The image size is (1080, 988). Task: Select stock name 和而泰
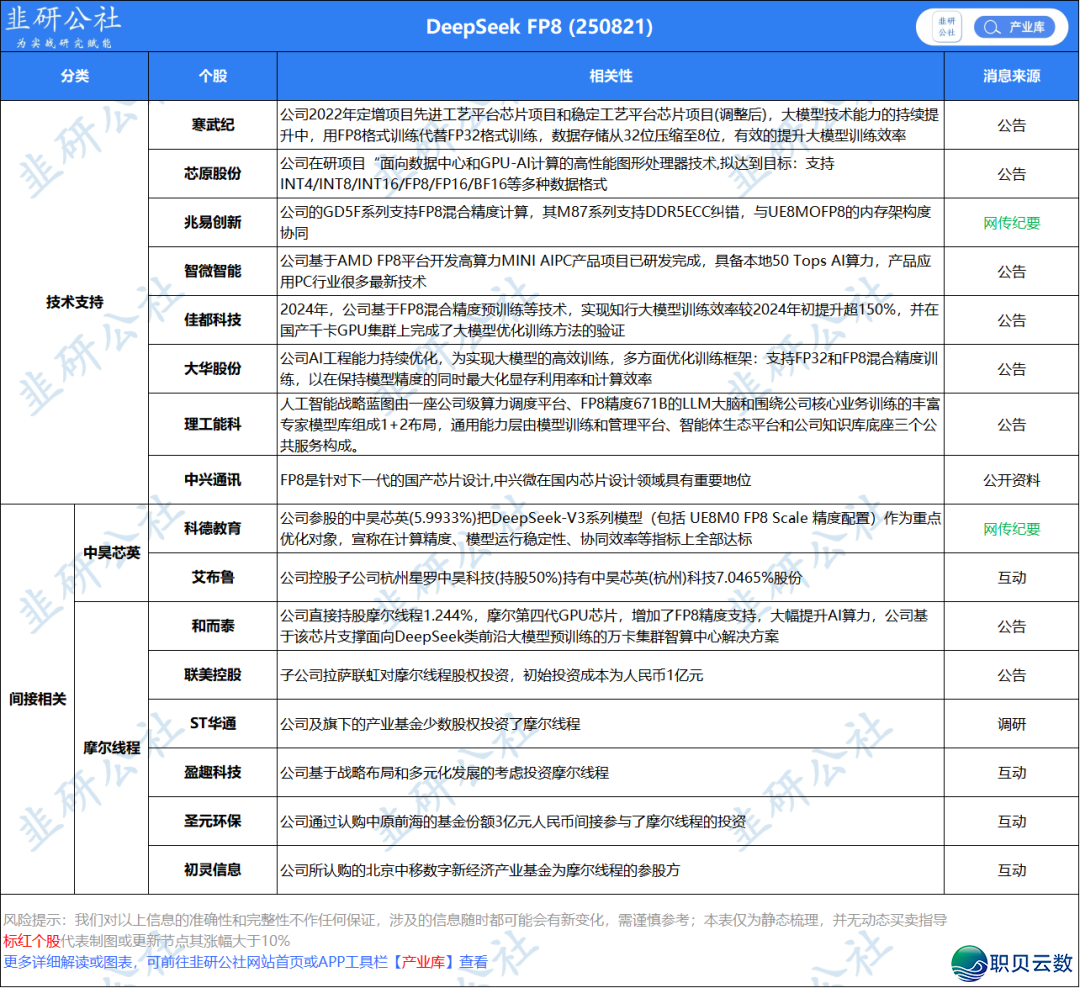coord(213,626)
